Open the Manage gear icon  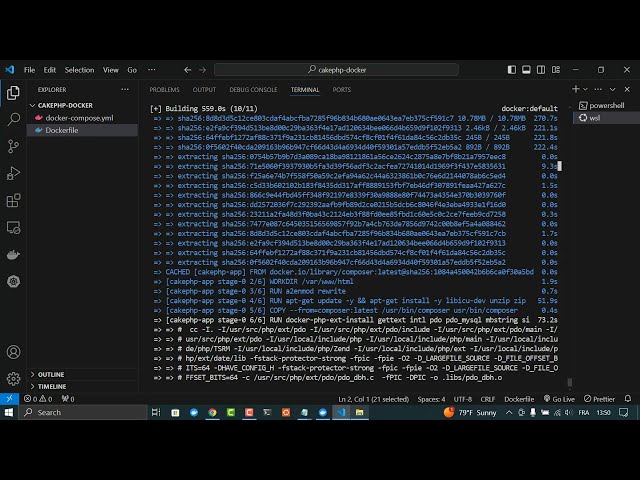[13, 379]
